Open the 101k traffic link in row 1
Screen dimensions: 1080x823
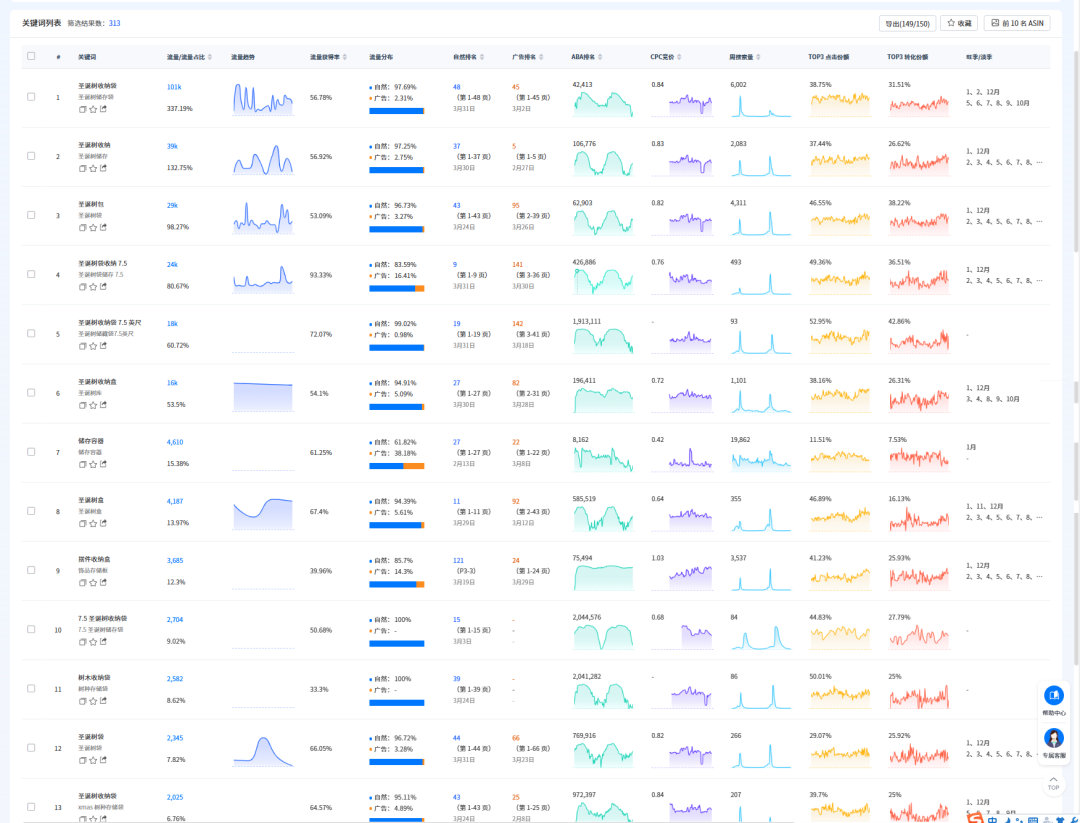[174, 87]
